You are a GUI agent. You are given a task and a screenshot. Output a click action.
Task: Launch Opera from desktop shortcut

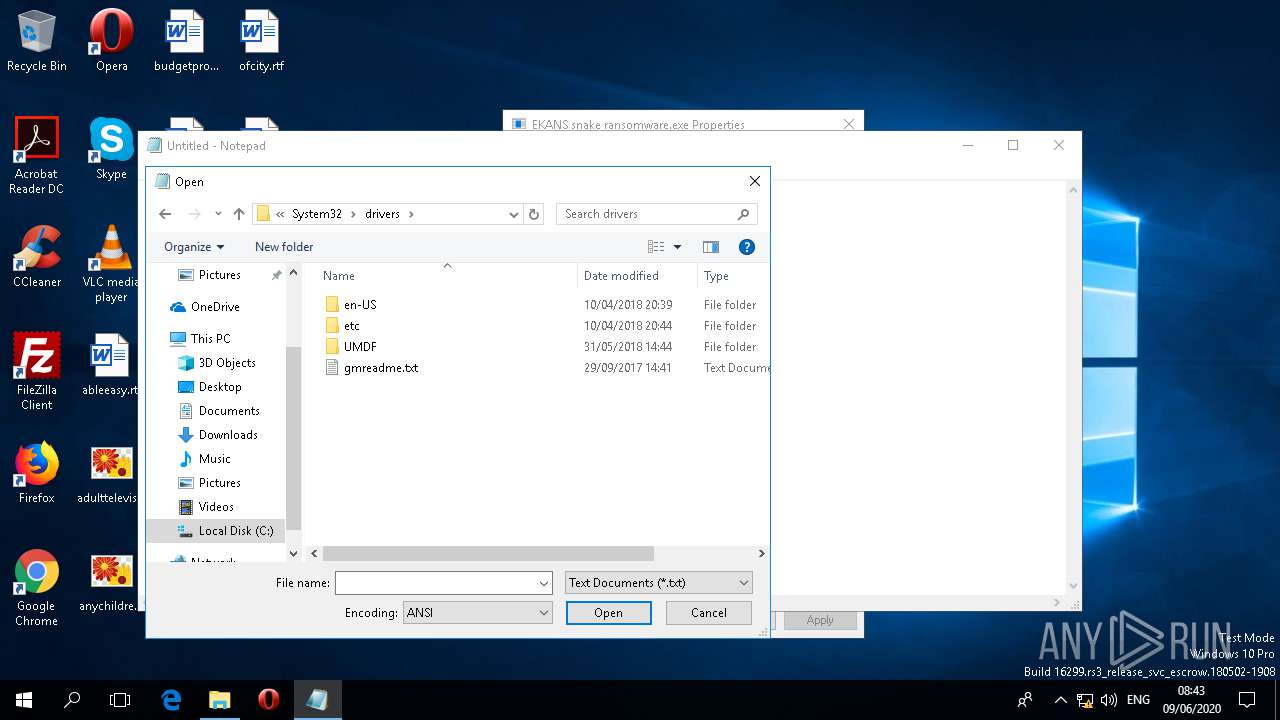tap(111, 42)
